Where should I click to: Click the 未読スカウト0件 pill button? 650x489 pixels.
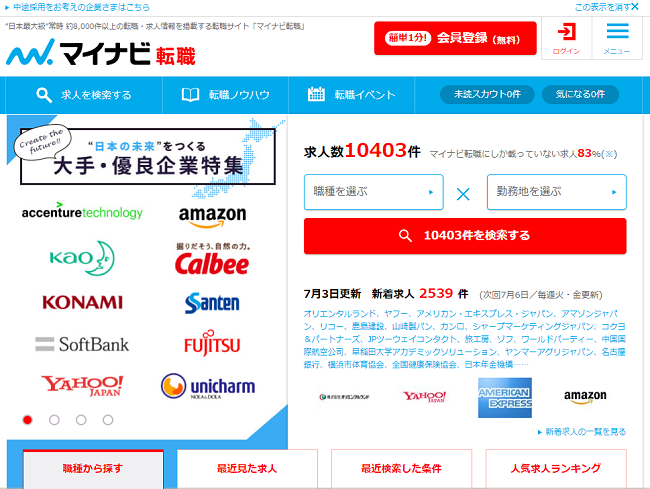click(x=487, y=94)
